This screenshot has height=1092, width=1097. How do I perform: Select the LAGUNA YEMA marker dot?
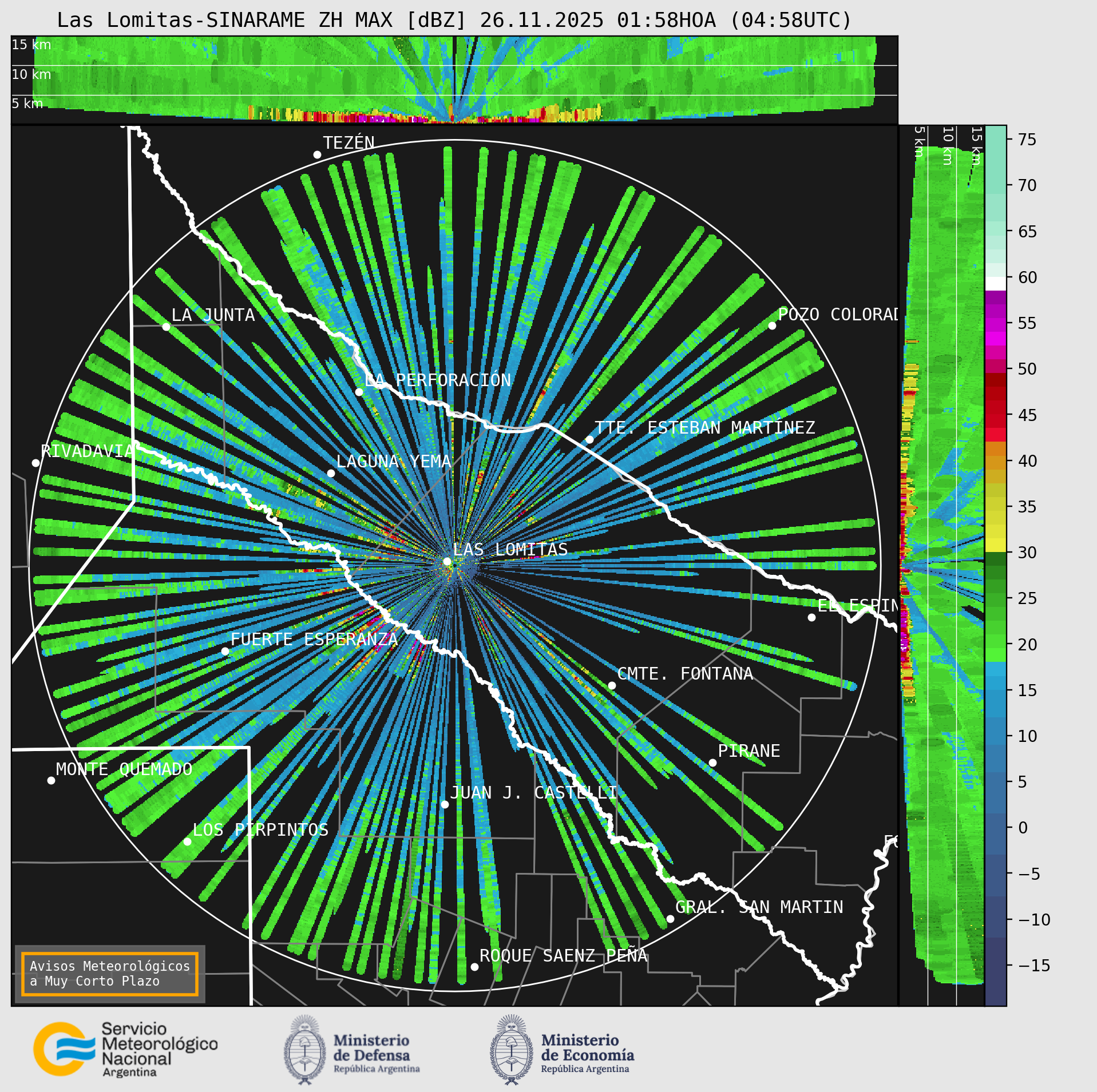(x=331, y=473)
